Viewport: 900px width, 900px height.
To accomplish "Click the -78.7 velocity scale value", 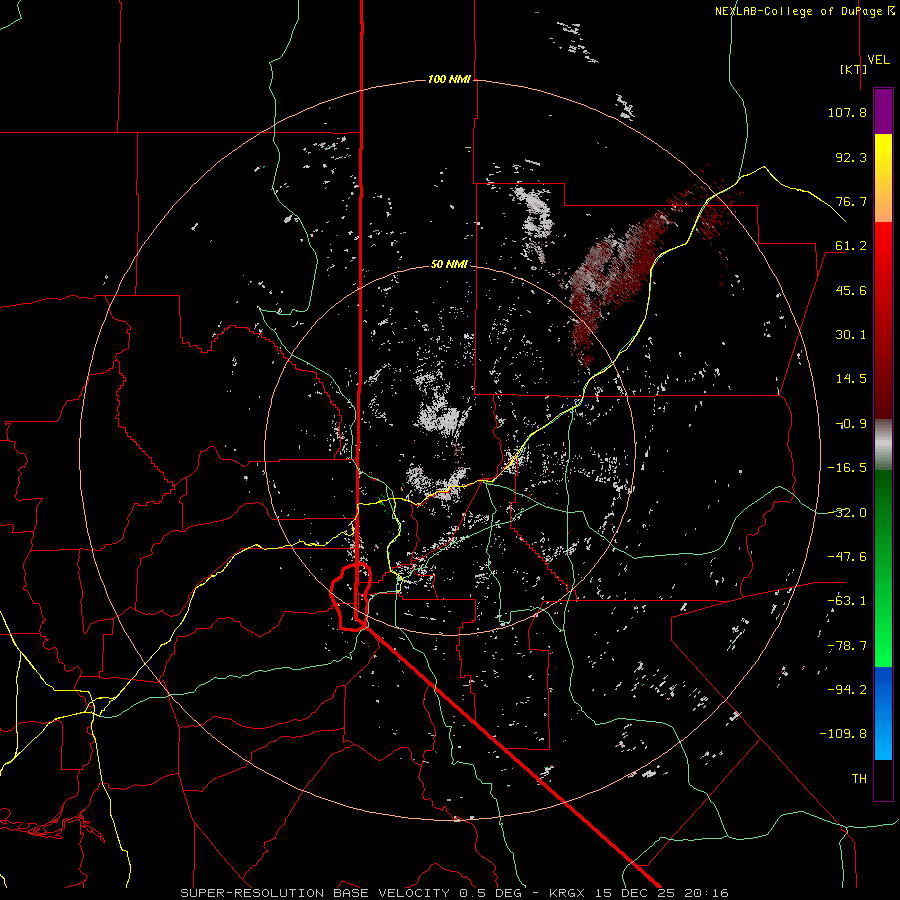I will click(x=847, y=646).
